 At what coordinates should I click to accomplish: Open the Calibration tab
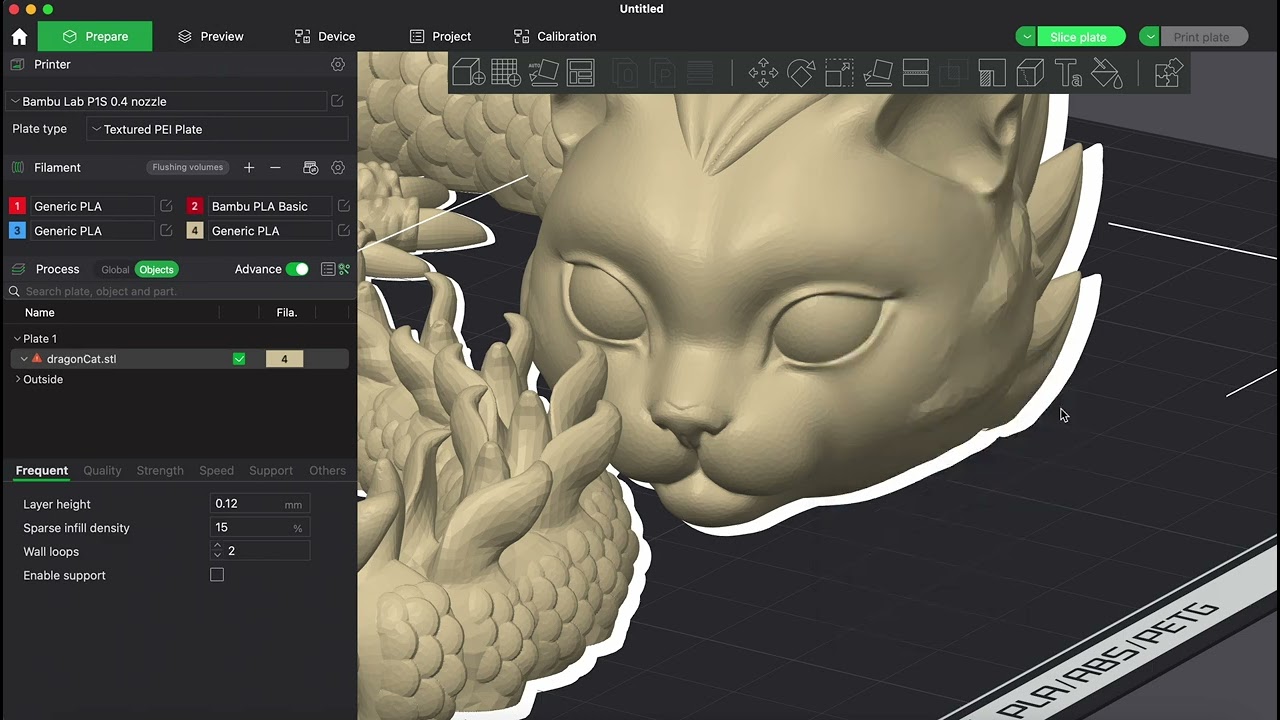point(555,36)
